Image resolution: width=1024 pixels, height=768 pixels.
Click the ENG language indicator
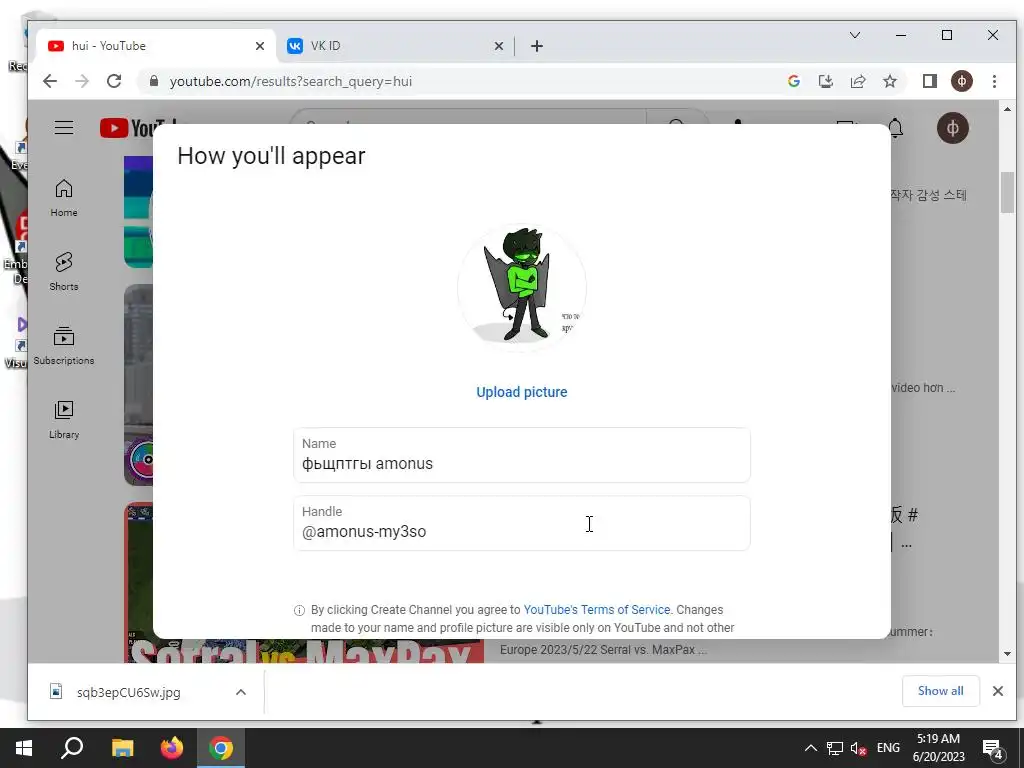coord(888,748)
